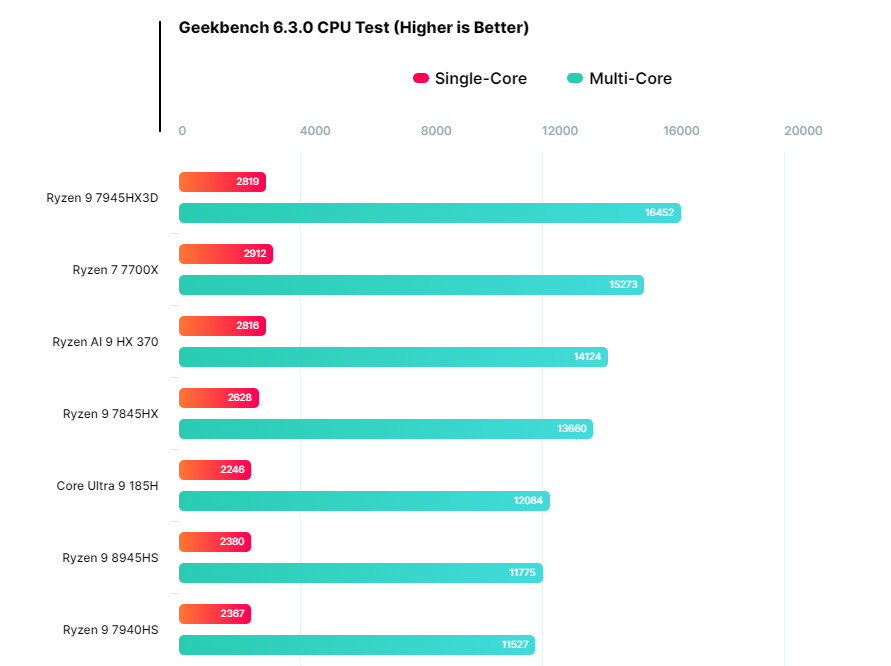Click the Geekbench 6.3.0 CPU Test chart title
This screenshot has height=666, width=891.
pyautogui.click(x=354, y=28)
